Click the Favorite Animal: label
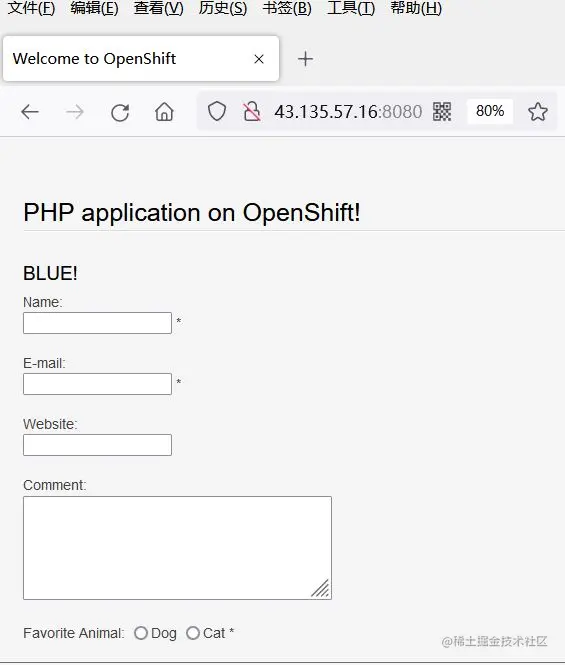The width and height of the screenshot is (565, 665). pyautogui.click(x=74, y=633)
